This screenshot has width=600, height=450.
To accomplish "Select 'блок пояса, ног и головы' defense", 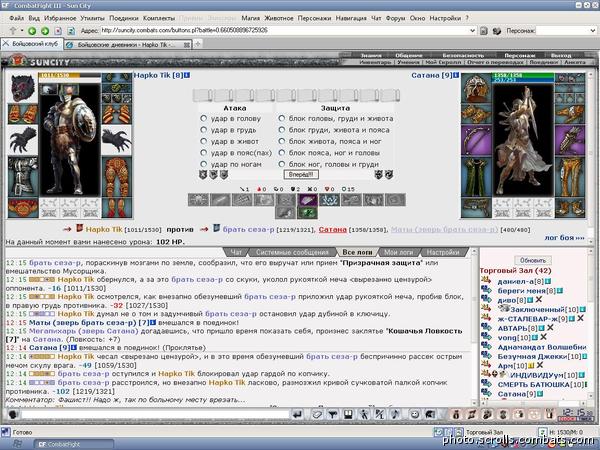I will pyautogui.click(x=282, y=153).
